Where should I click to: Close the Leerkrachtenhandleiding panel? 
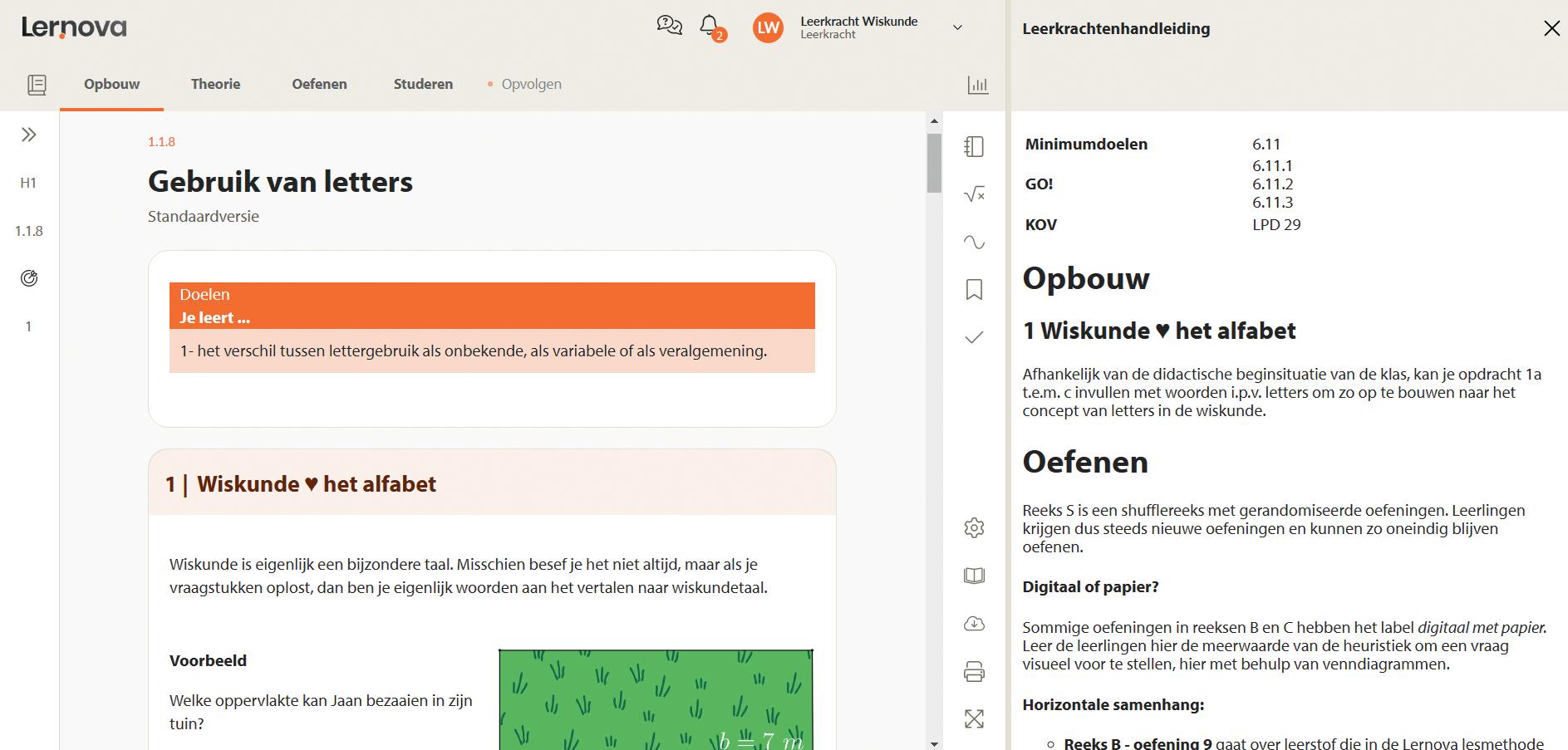[1551, 28]
